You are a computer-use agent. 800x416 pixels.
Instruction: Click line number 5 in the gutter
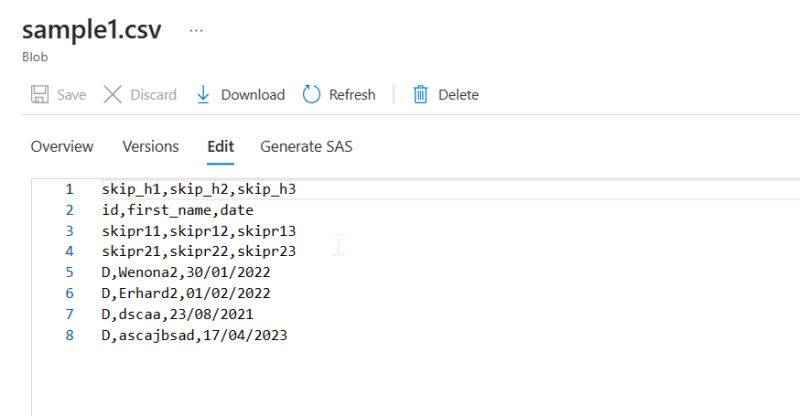point(69,272)
